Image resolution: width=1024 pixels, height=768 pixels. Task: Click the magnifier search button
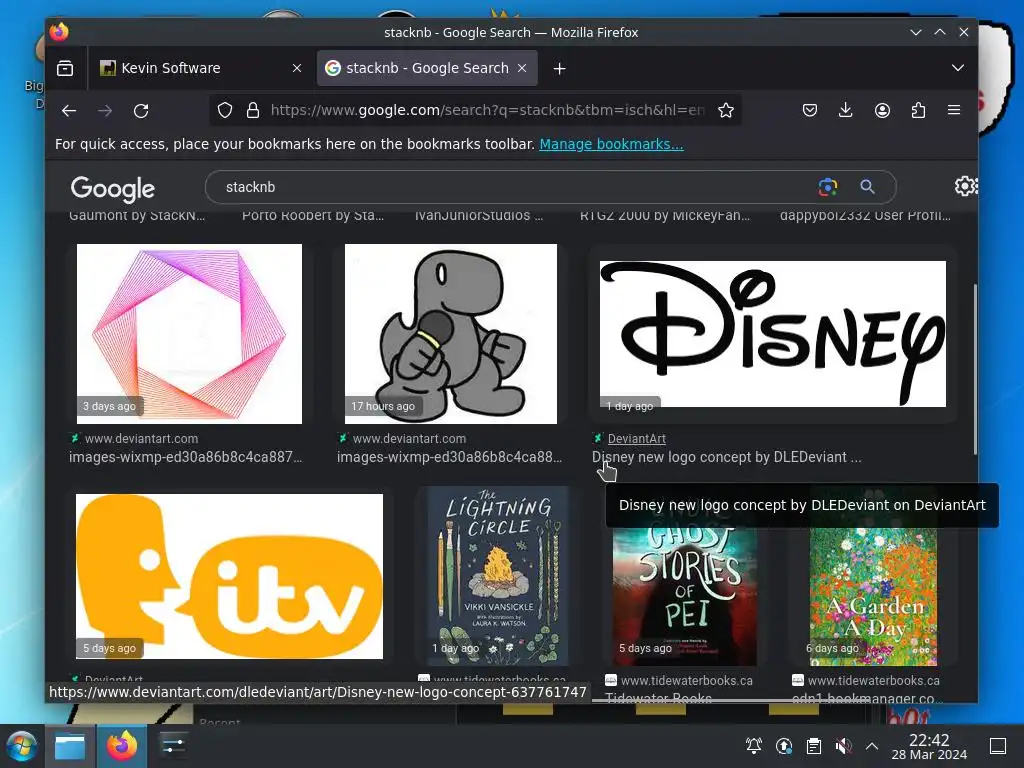867,187
